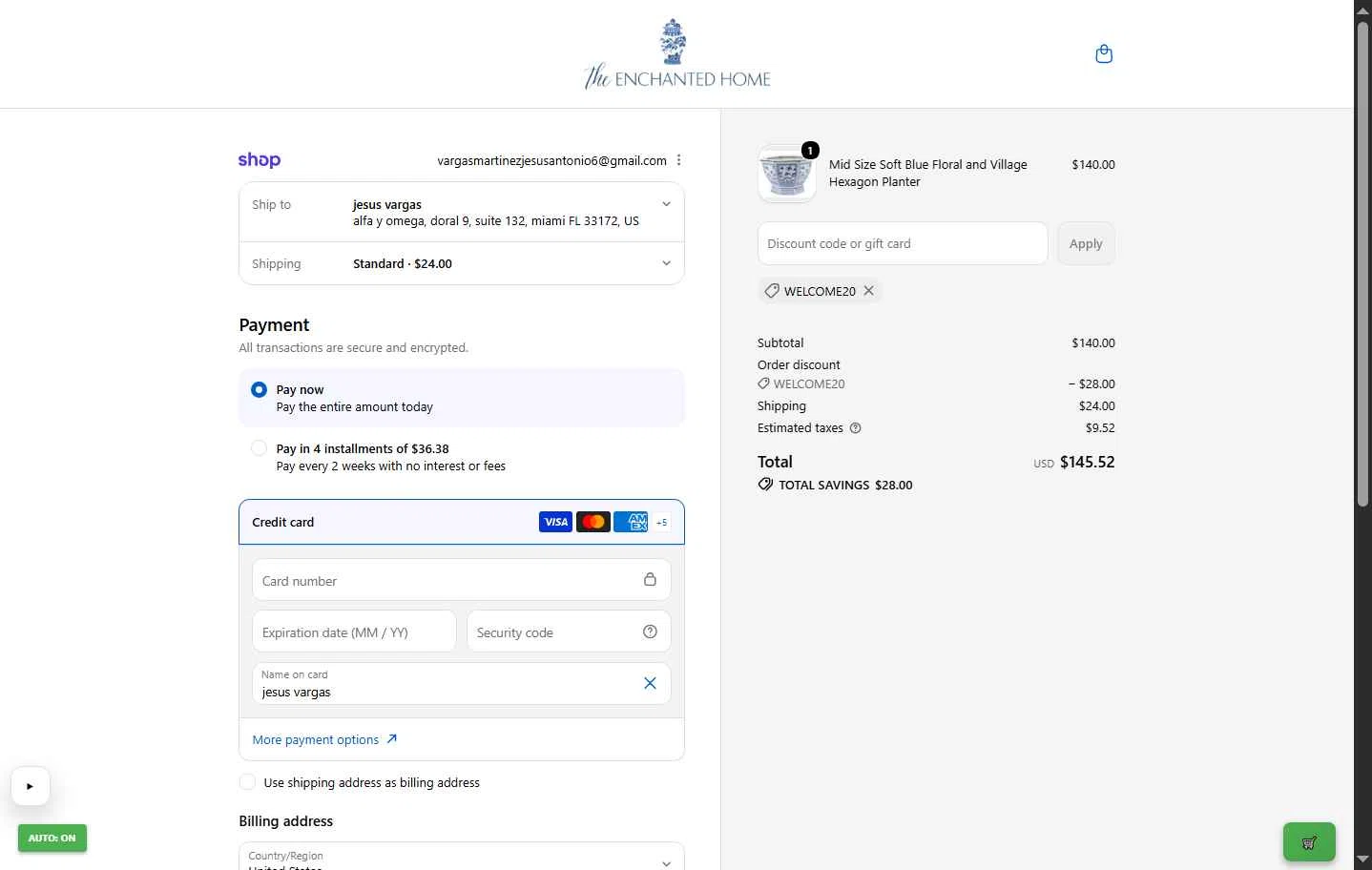Check Use shipping address as billing address
The height and width of the screenshot is (870, 1372).
(x=248, y=782)
